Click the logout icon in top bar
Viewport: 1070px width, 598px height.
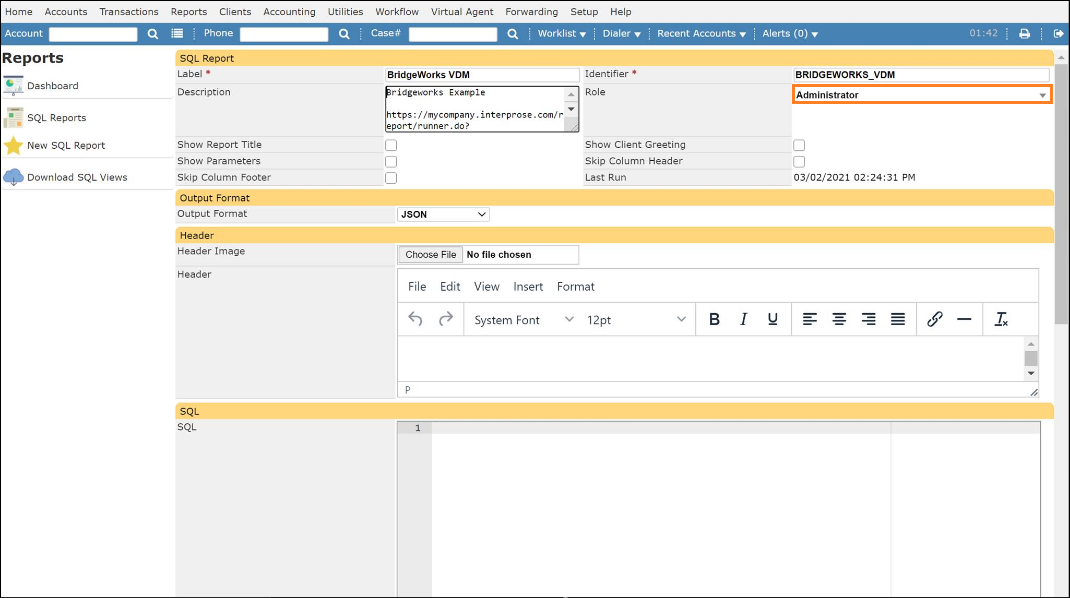pyautogui.click(x=1058, y=33)
